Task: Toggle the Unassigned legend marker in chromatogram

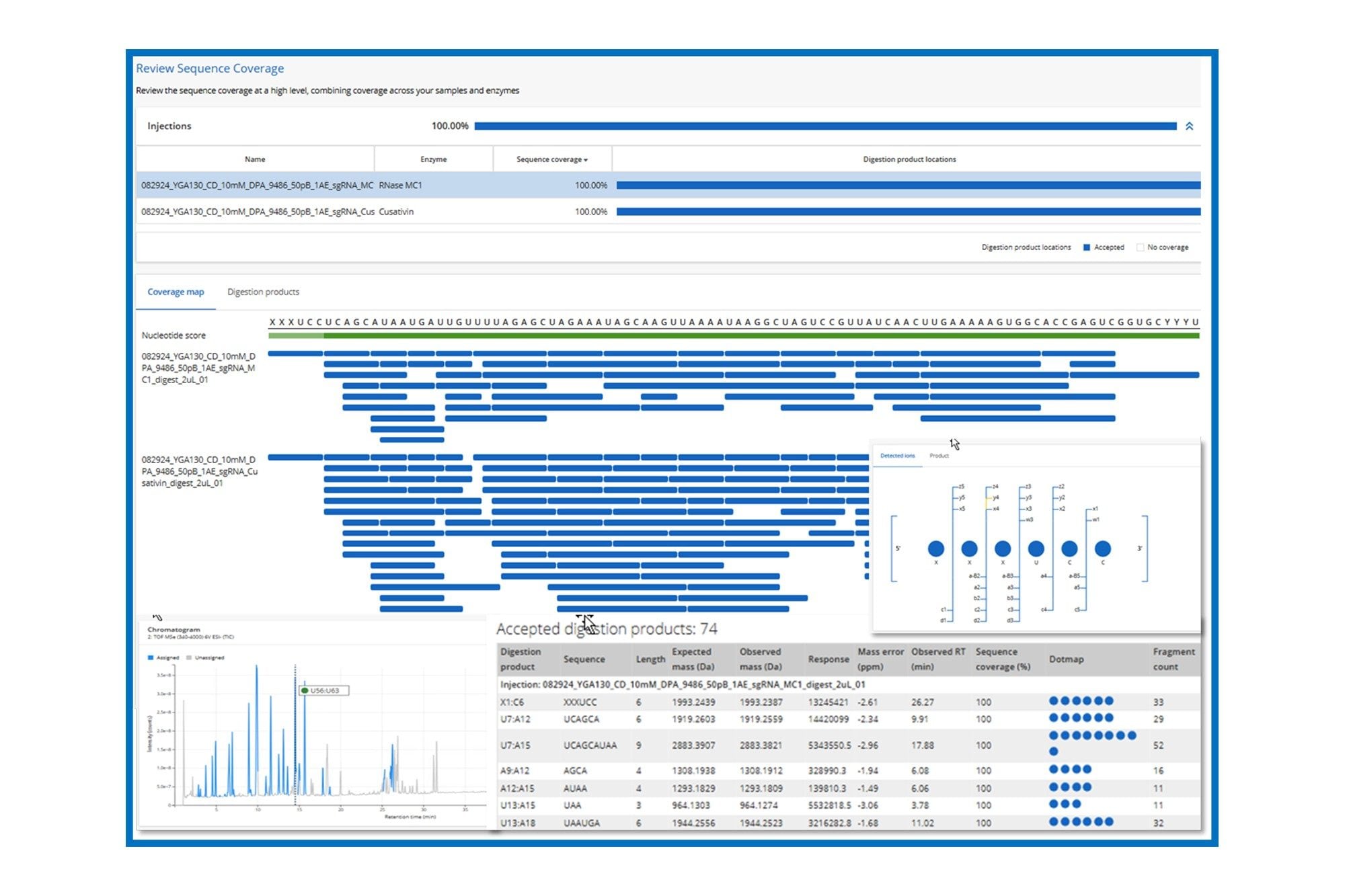Action: coord(189,657)
